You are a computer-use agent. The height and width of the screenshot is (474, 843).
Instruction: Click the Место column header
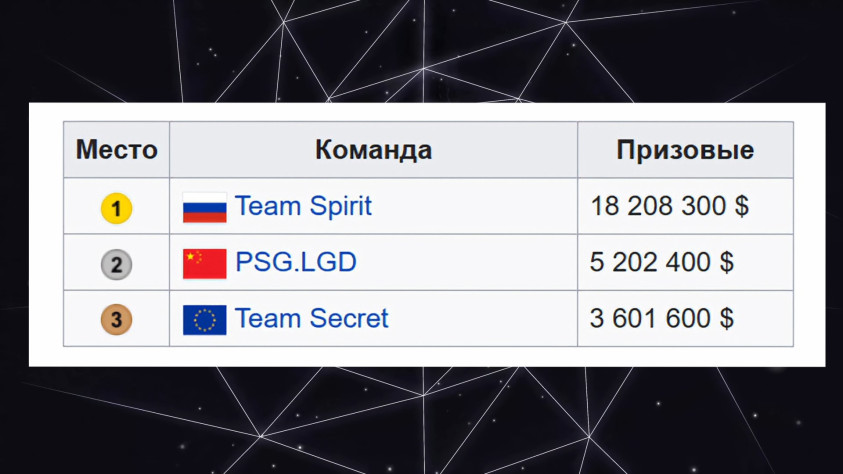tap(116, 150)
